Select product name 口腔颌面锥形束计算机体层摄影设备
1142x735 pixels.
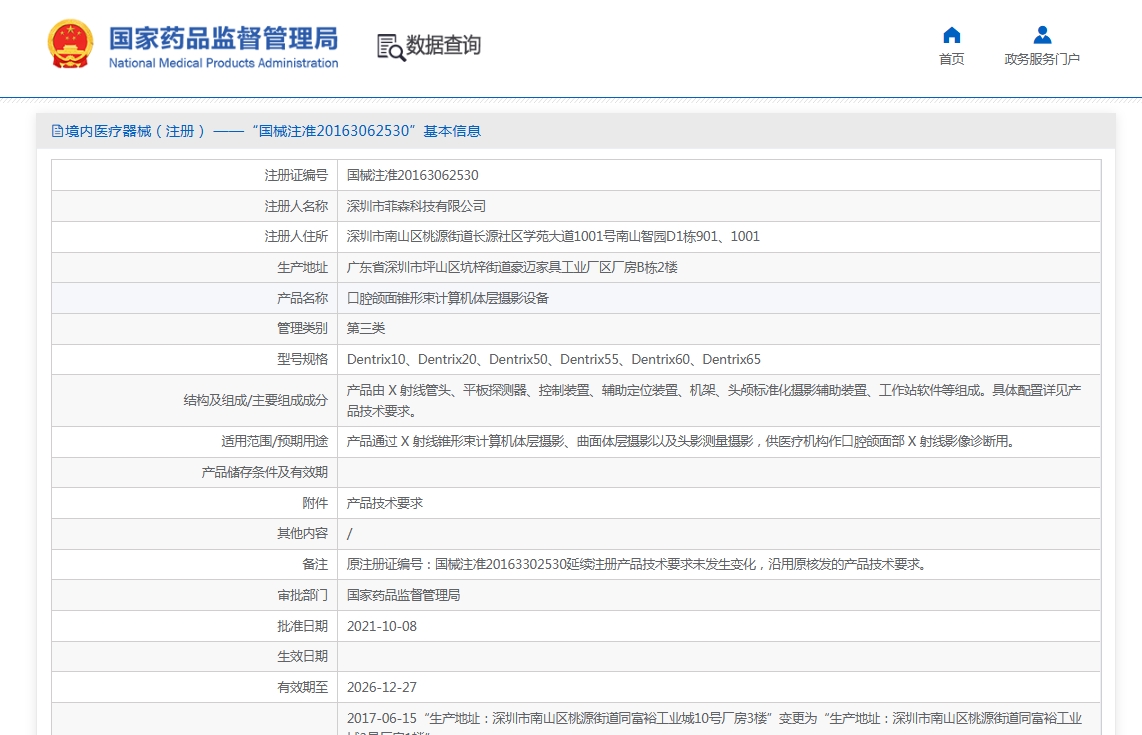[447, 298]
